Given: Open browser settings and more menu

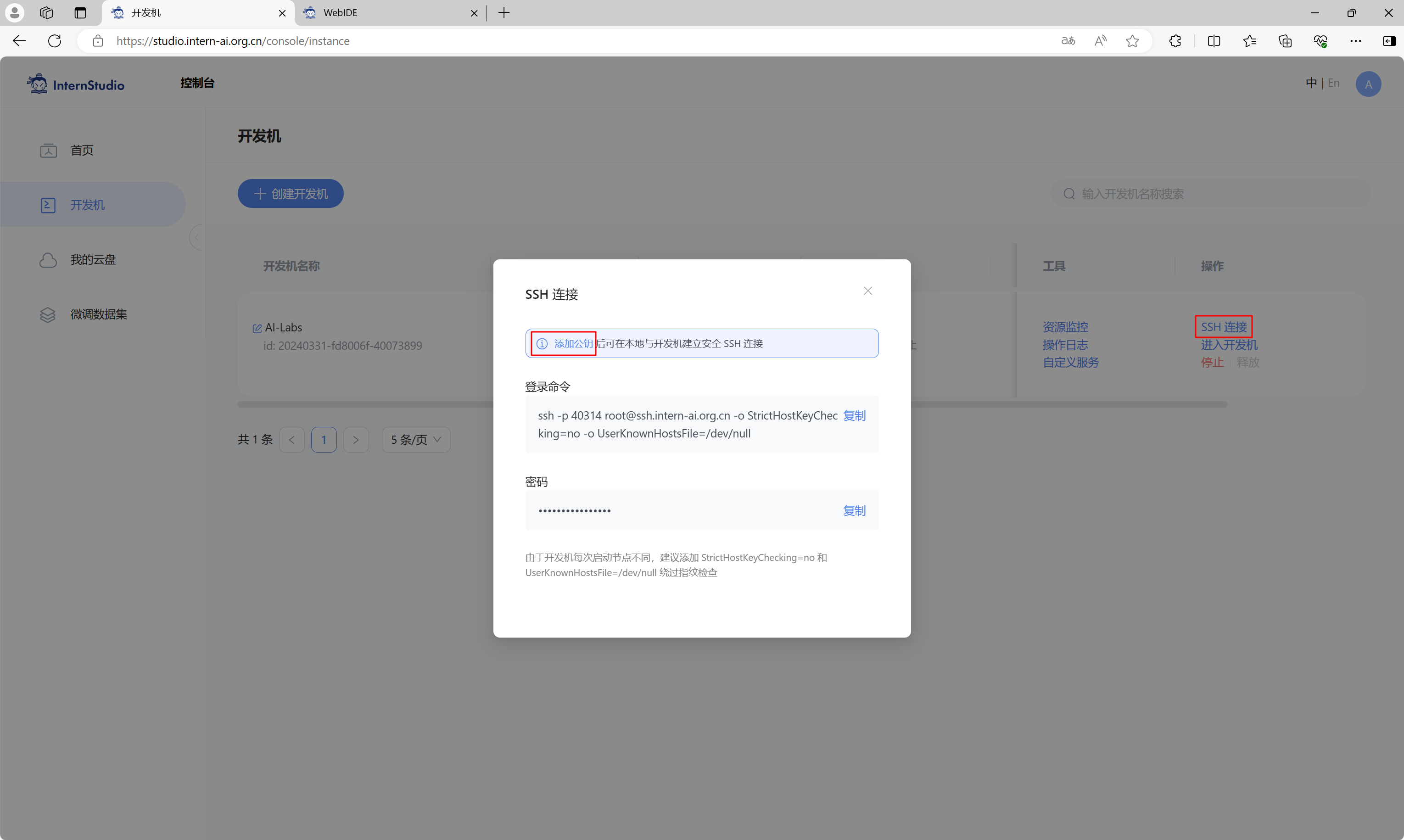Looking at the screenshot, I should coord(1355,41).
